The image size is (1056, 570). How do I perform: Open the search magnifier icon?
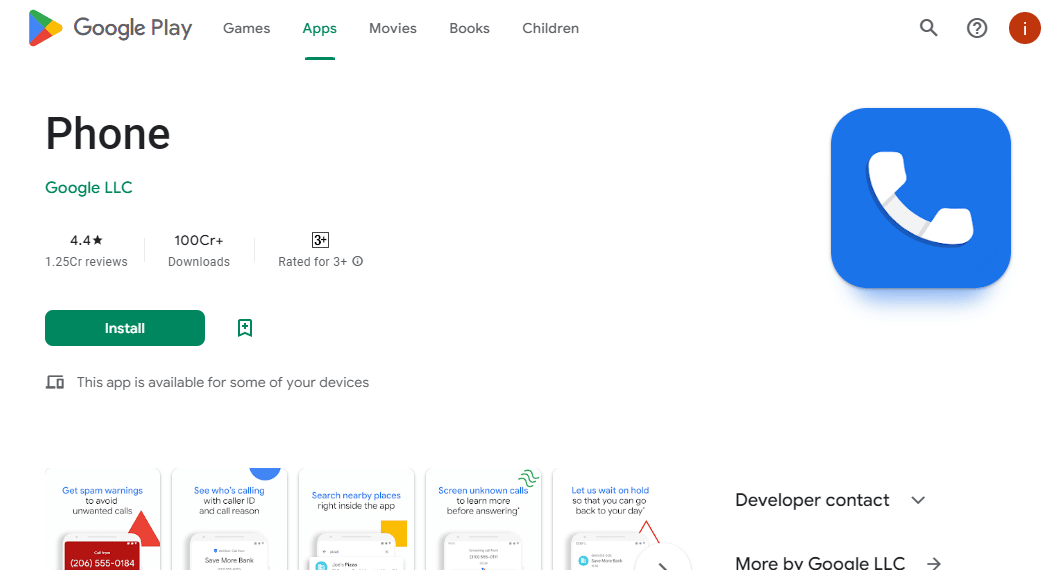(x=929, y=28)
